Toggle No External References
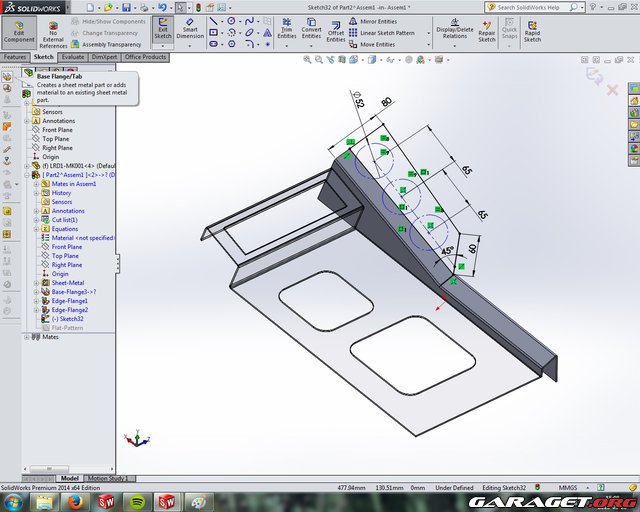This screenshot has height=512, width=640. coord(53,32)
